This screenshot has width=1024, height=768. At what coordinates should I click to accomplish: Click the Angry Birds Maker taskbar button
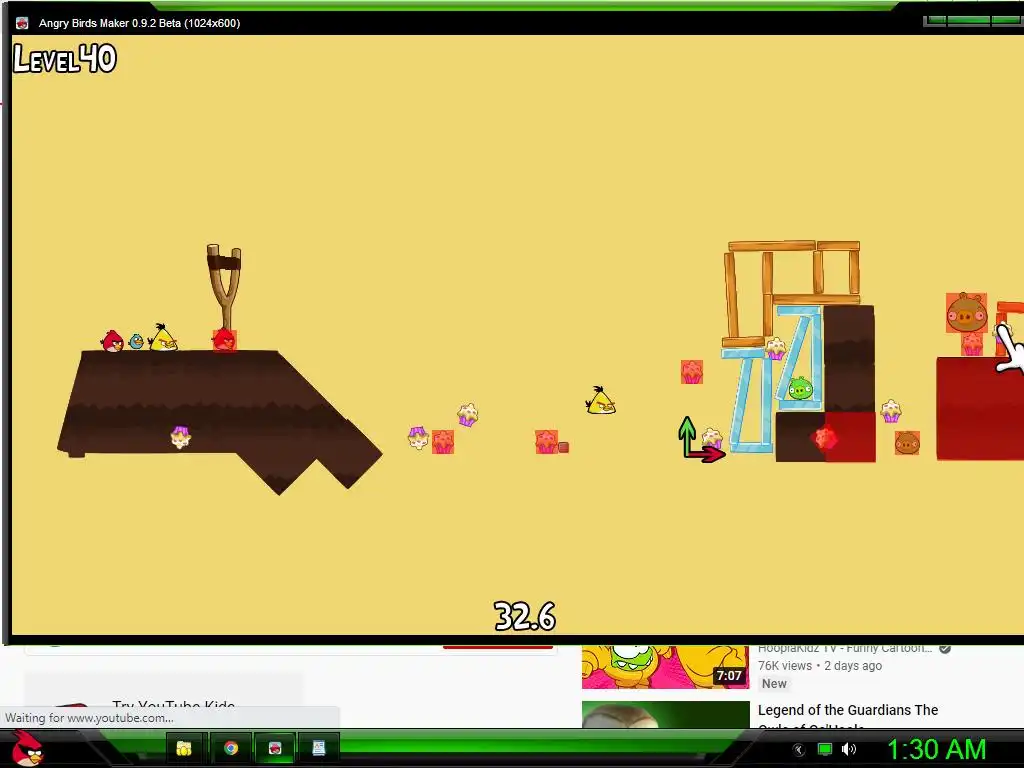[x=275, y=748]
